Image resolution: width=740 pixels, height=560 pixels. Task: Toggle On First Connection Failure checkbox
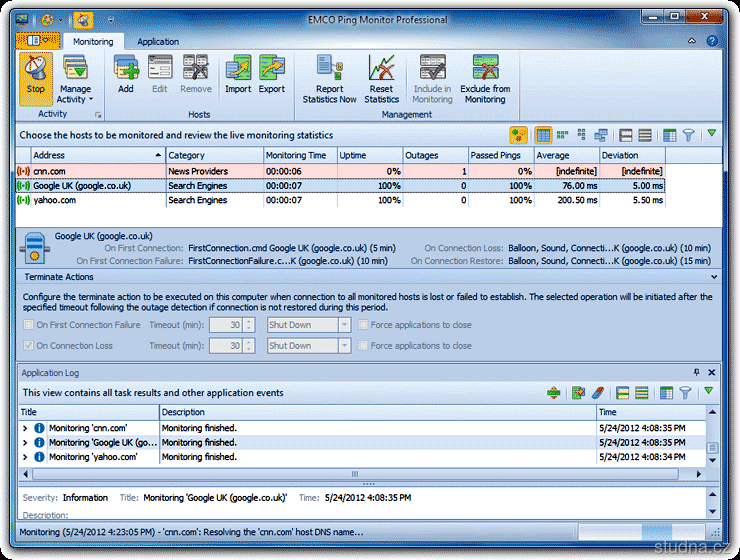pyautogui.click(x=28, y=325)
